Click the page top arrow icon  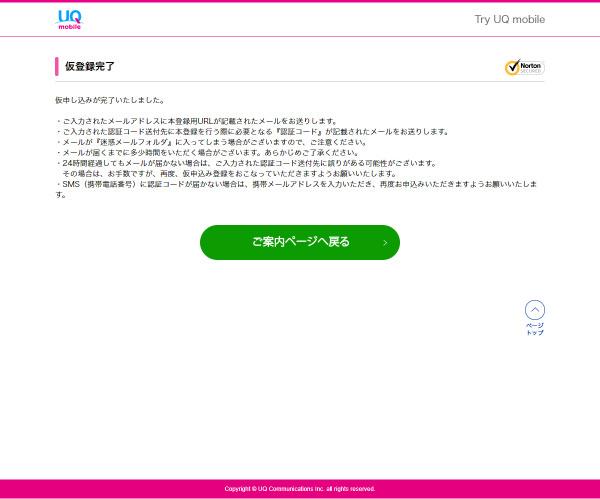click(x=535, y=310)
